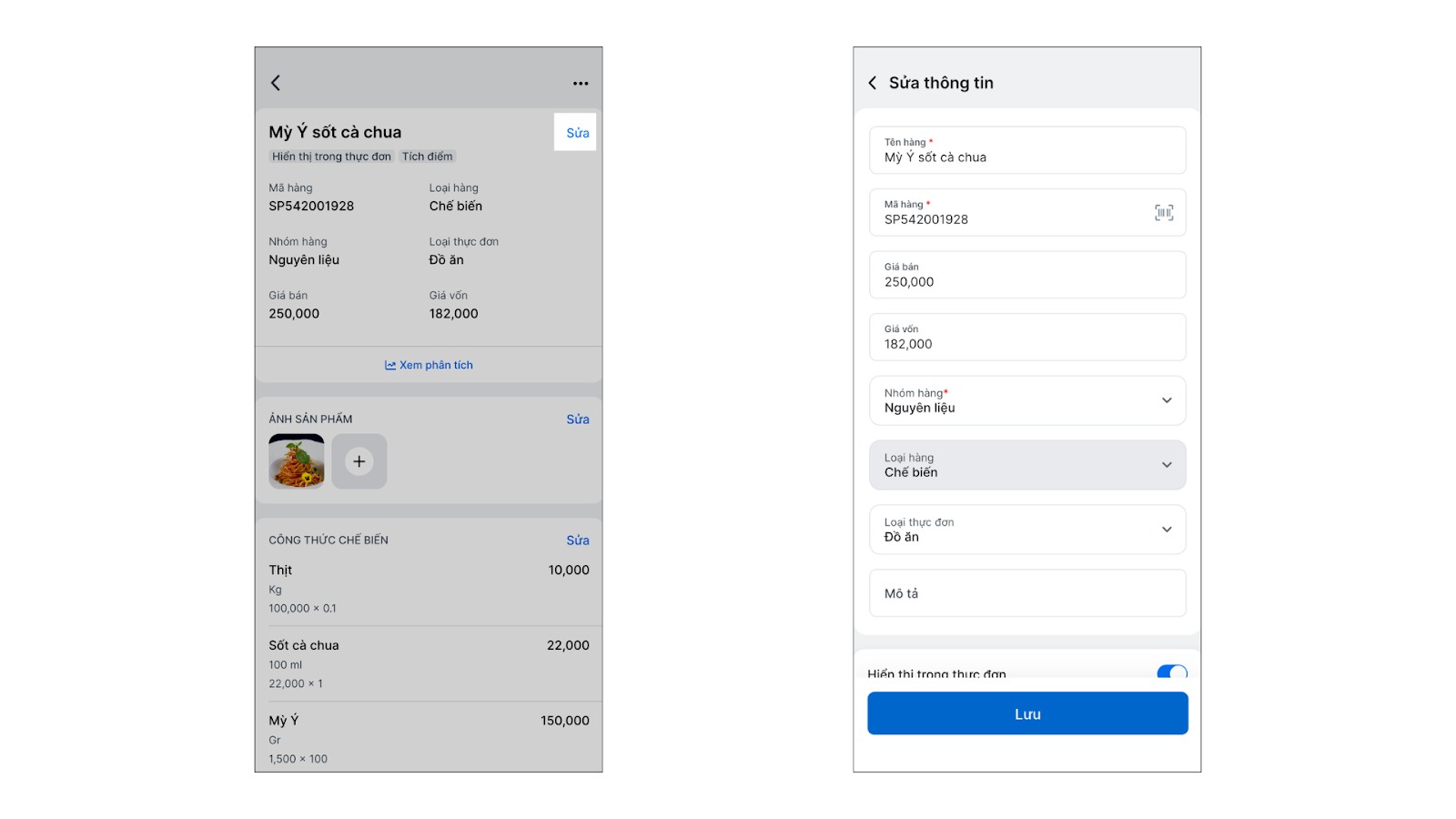Open the Loại hàng dropdown
Viewport: 1456px width, 819px height.
point(1167,465)
